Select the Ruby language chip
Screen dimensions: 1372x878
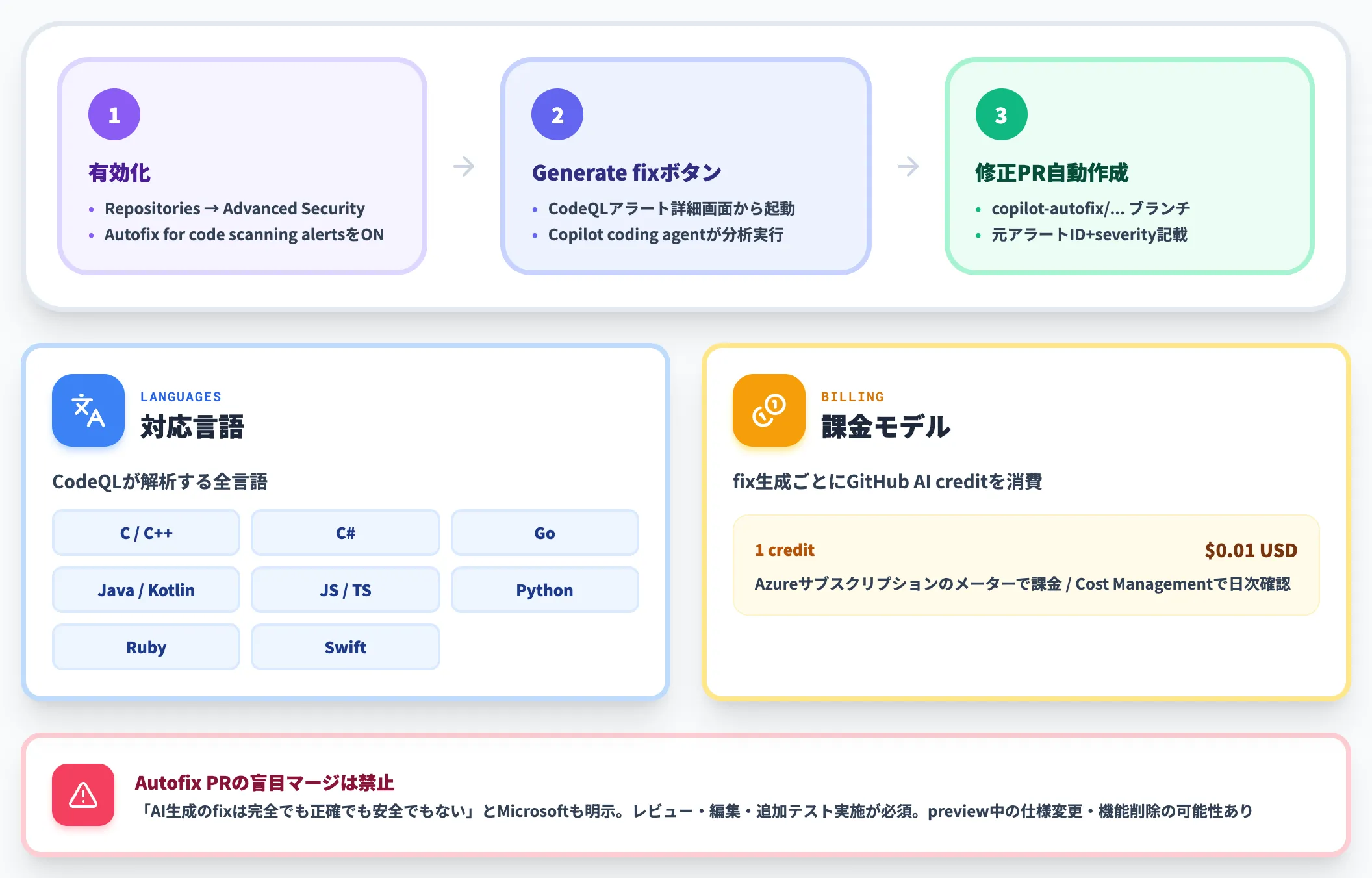[x=146, y=647]
